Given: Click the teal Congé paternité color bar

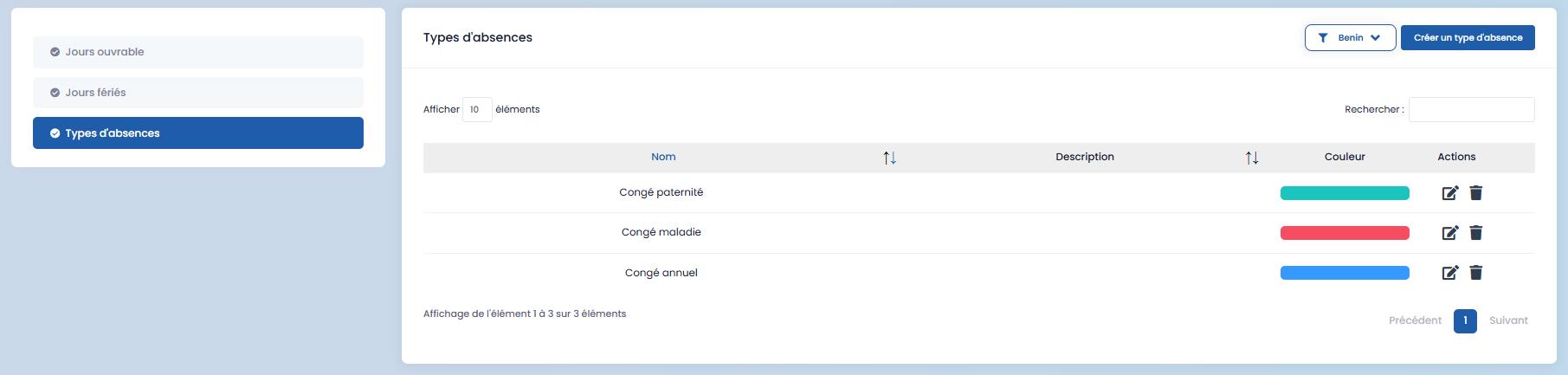Looking at the screenshot, I should [1345, 193].
